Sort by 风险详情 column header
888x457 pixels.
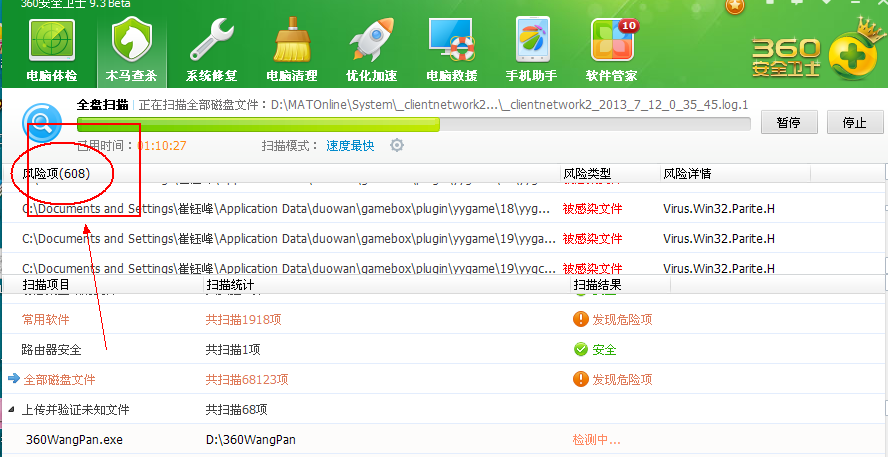point(687,174)
